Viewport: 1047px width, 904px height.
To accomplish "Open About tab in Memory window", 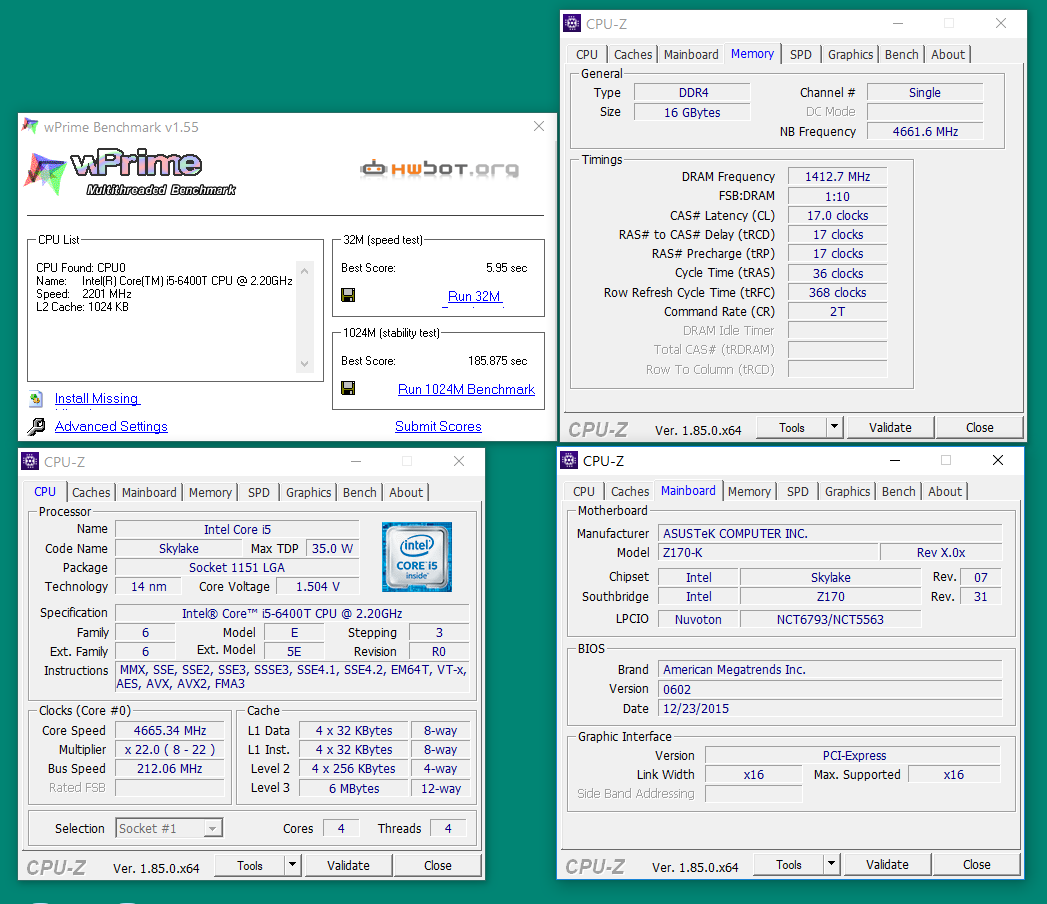I will click(x=948, y=55).
